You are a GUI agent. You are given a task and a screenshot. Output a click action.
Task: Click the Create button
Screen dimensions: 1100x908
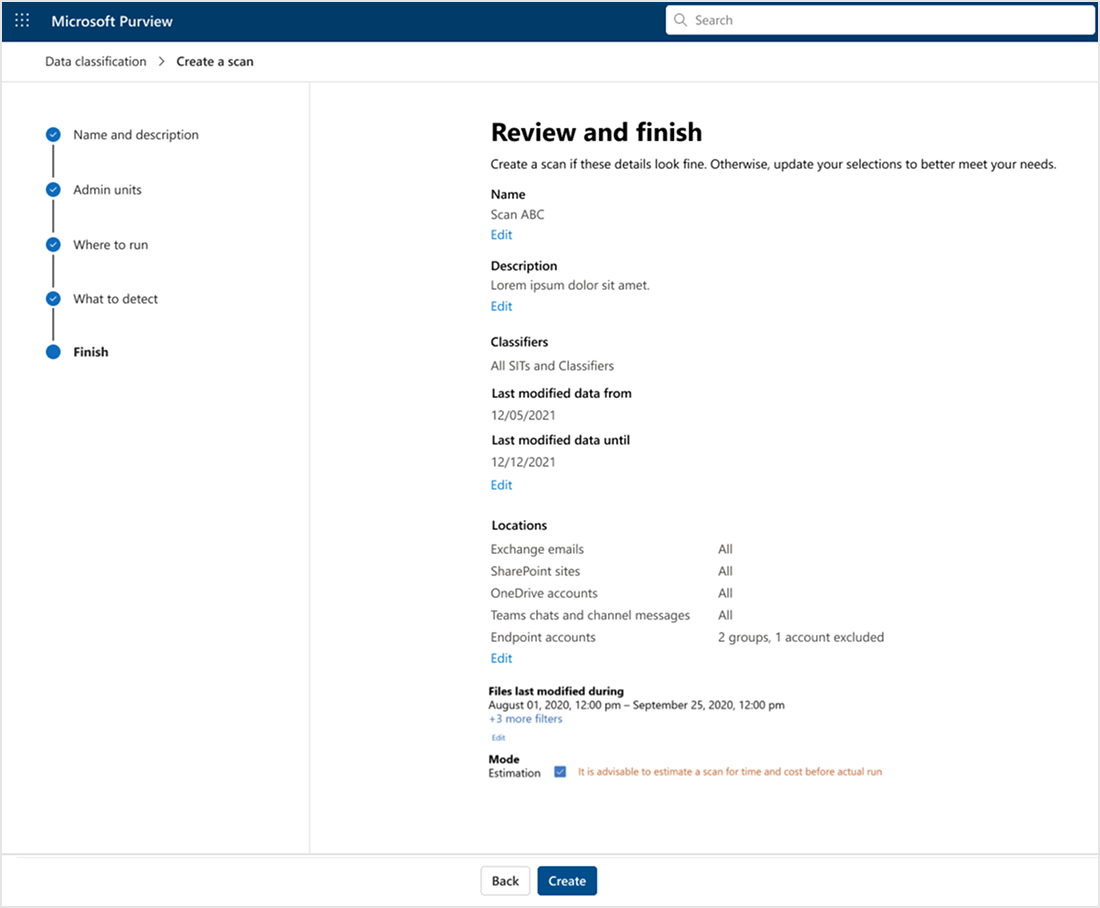pos(567,881)
